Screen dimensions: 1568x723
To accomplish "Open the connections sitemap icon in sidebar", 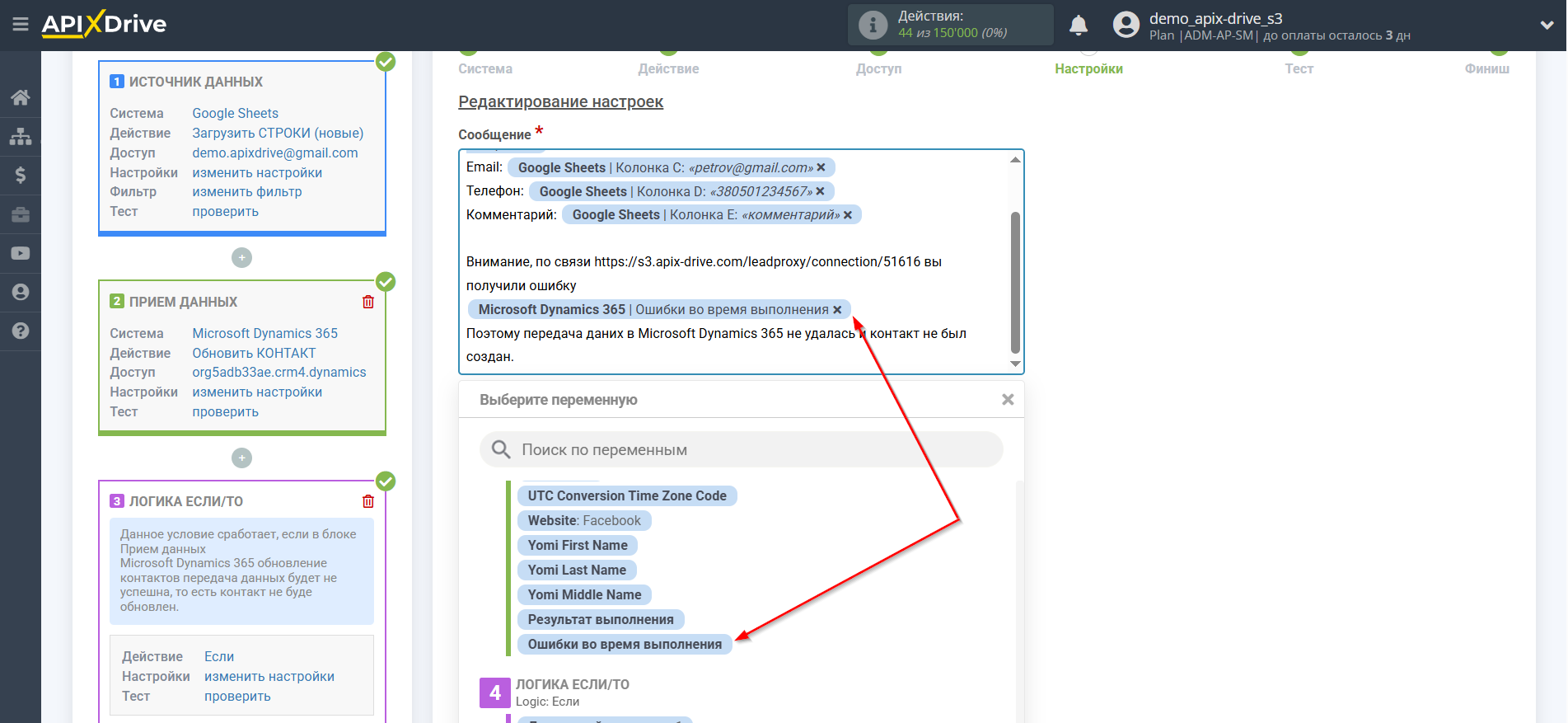I will coord(21,136).
